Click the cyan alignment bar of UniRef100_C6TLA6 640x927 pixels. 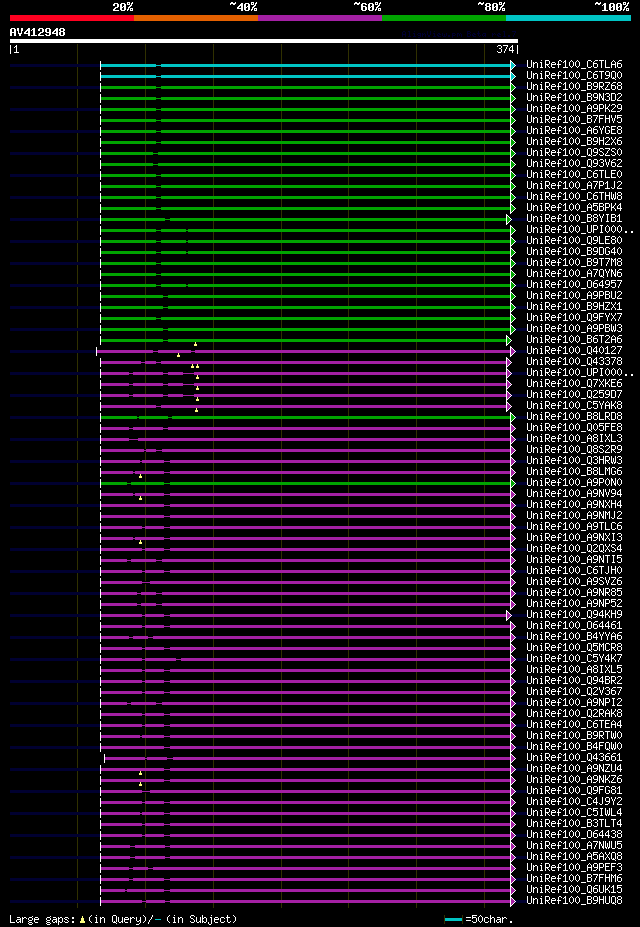pos(306,65)
